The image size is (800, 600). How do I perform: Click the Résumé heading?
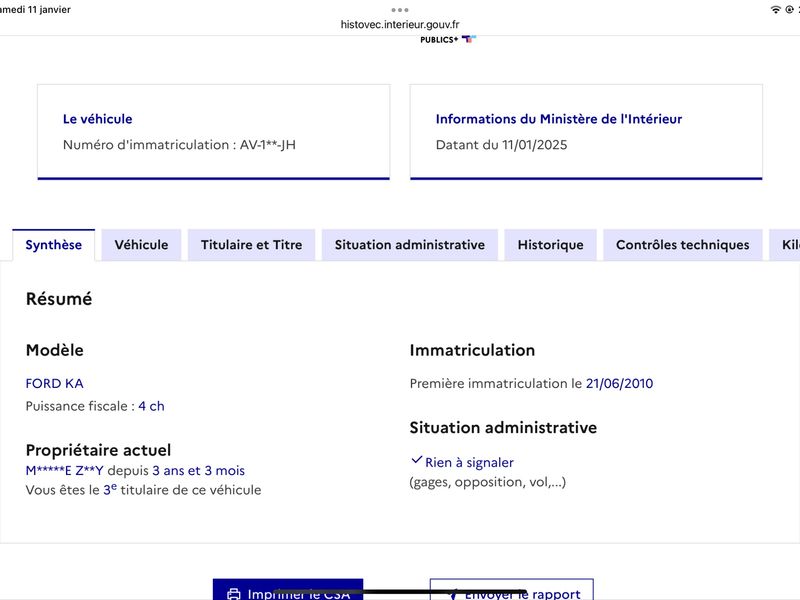[59, 299]
